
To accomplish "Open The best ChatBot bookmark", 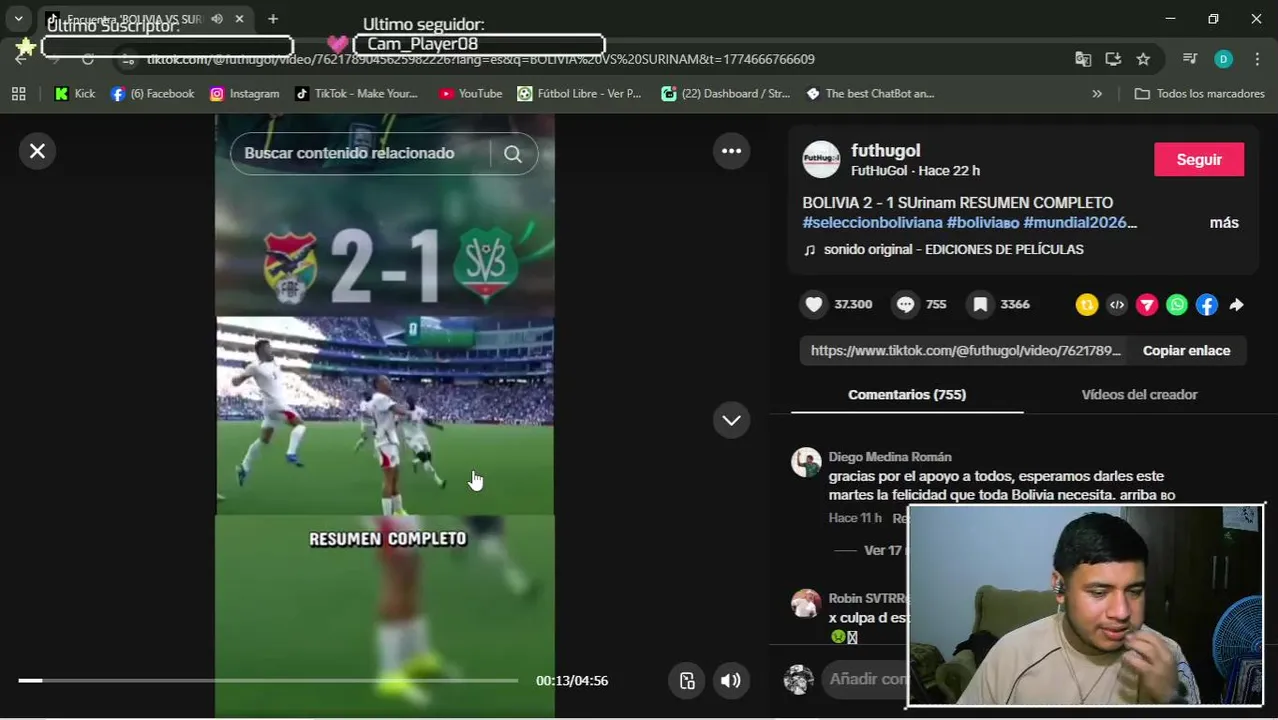I will (x=870, y=94).
